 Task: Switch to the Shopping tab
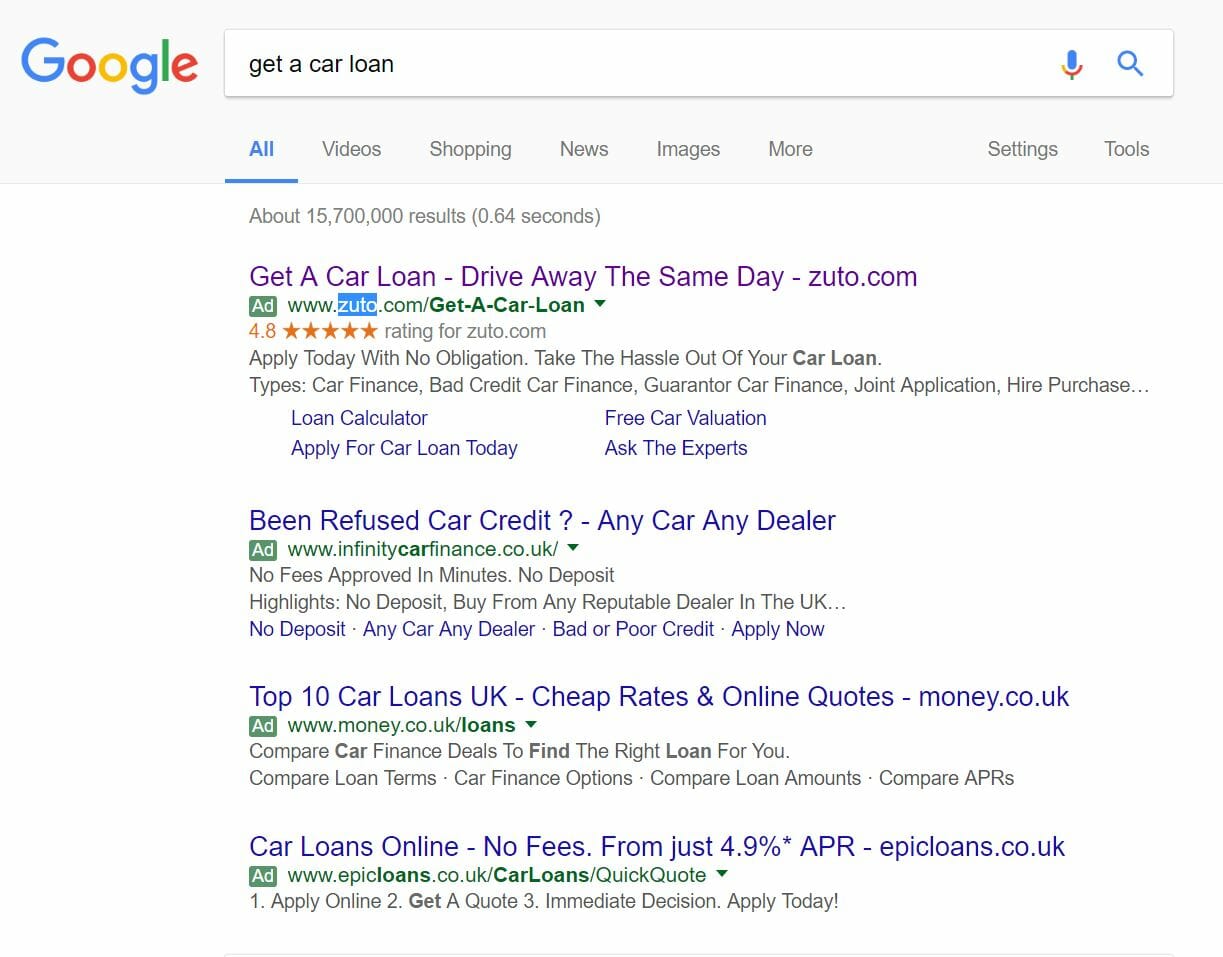pos(470,149)
